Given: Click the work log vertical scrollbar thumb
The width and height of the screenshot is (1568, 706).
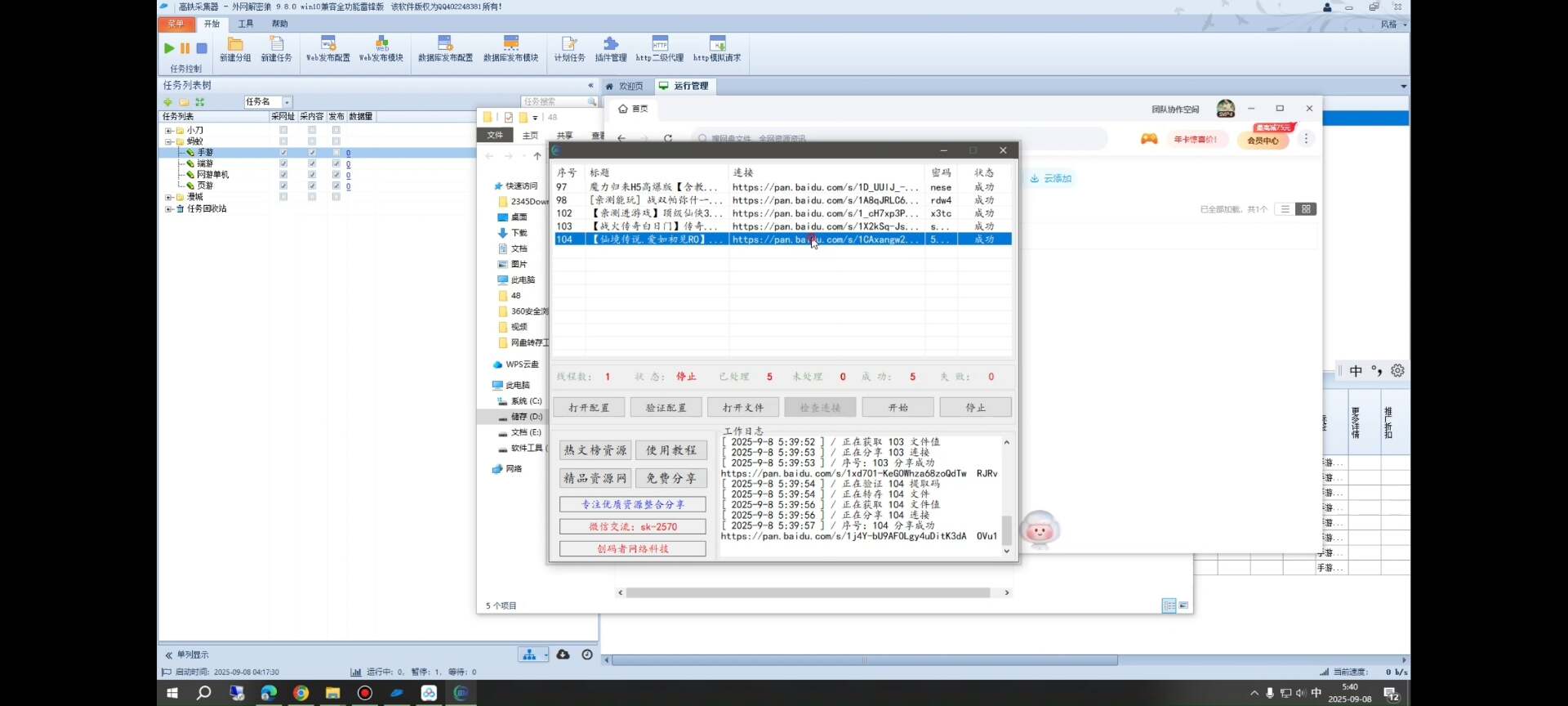Looking at the screenshot, I should pos(1006,529).
